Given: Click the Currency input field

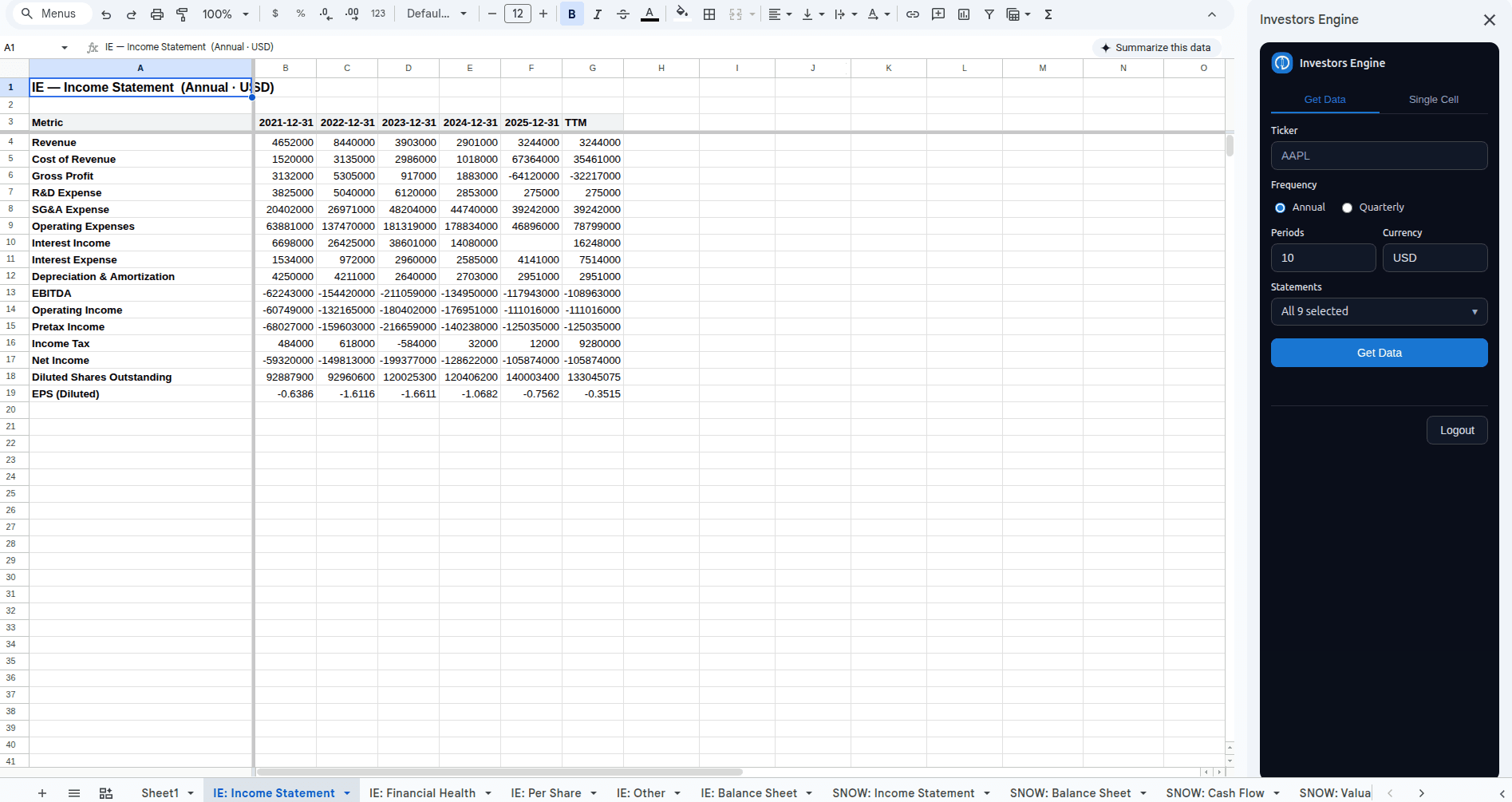Looking at the screenshot, I should tap(1435, 258).
